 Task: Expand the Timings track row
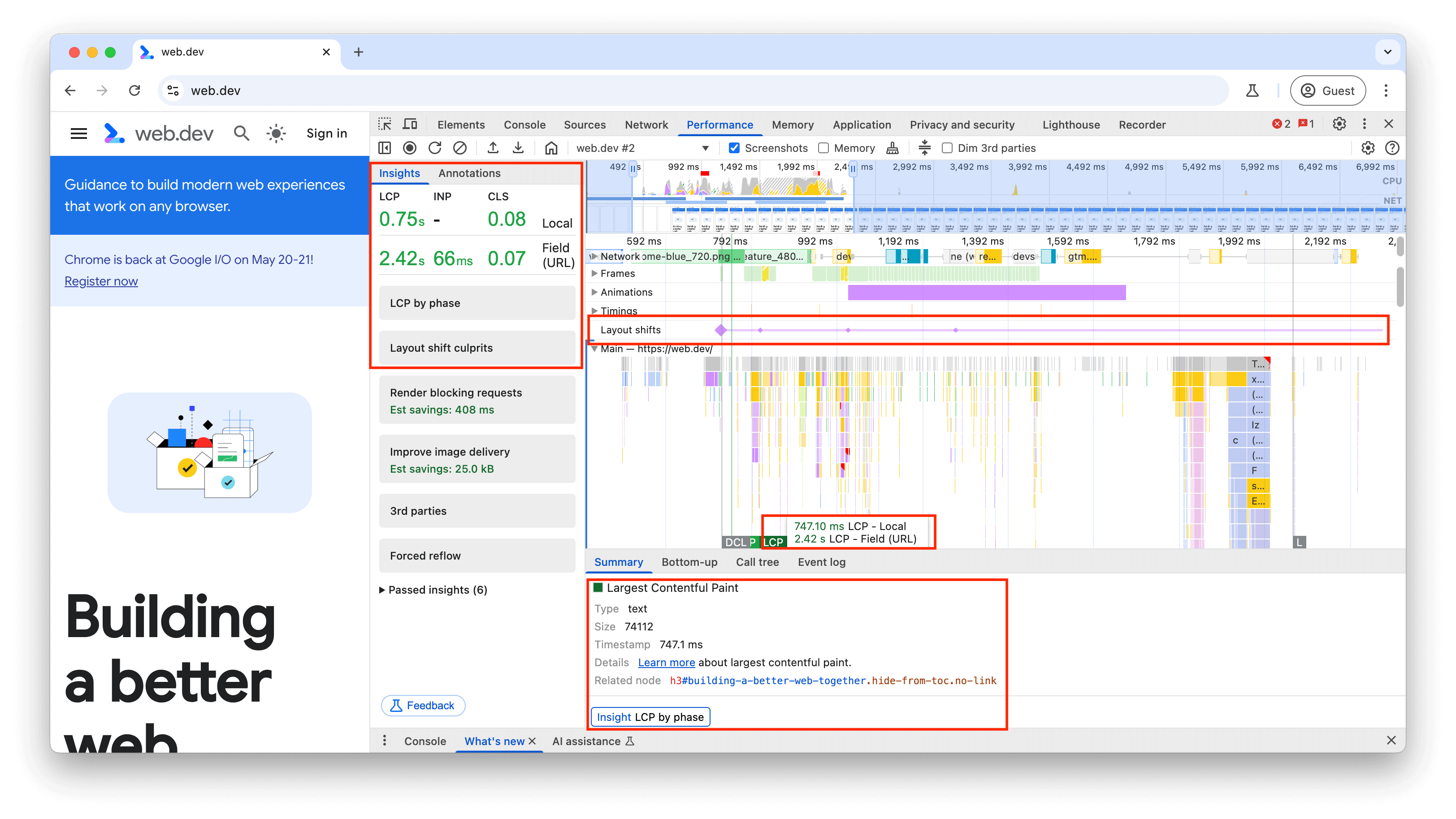(596, 310)
